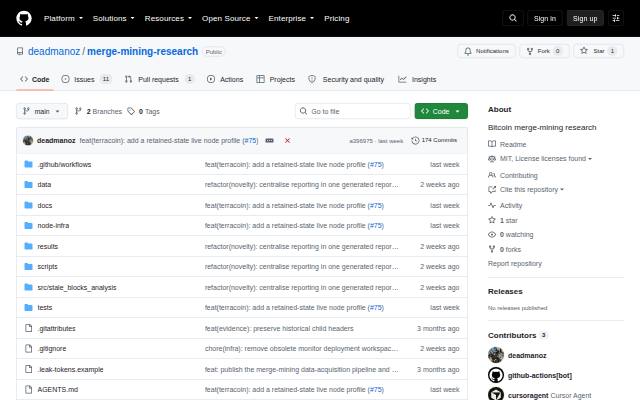Open the #75 link in docs row

[x=376, y=205]
